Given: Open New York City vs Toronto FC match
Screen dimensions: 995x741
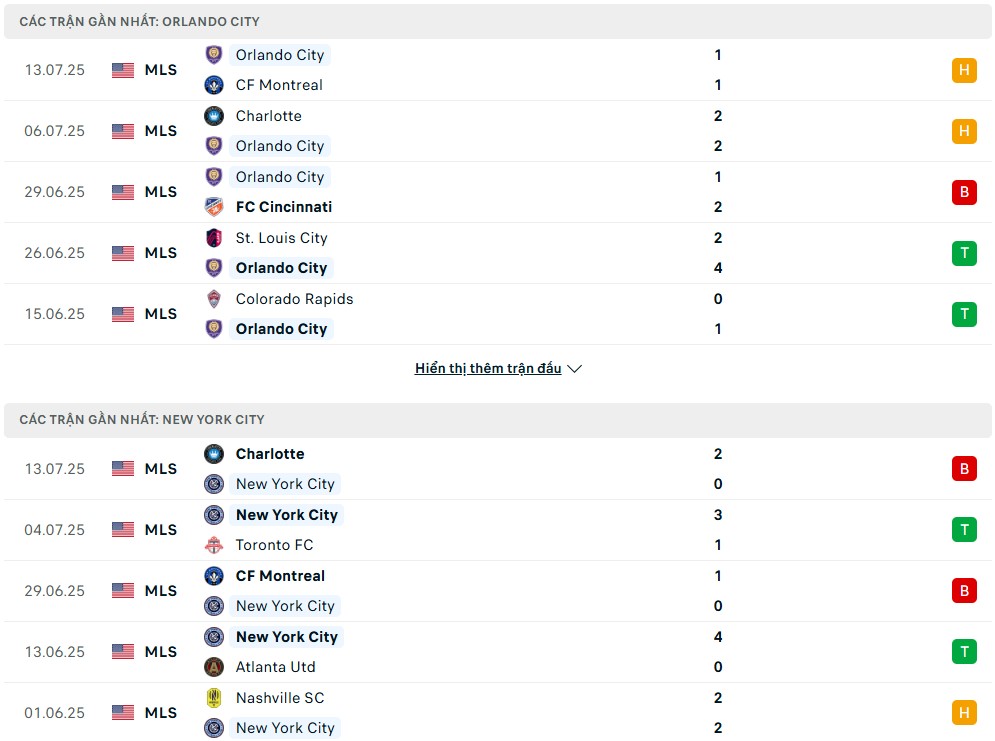Looking at the screenshot, I should pos(498,530).
